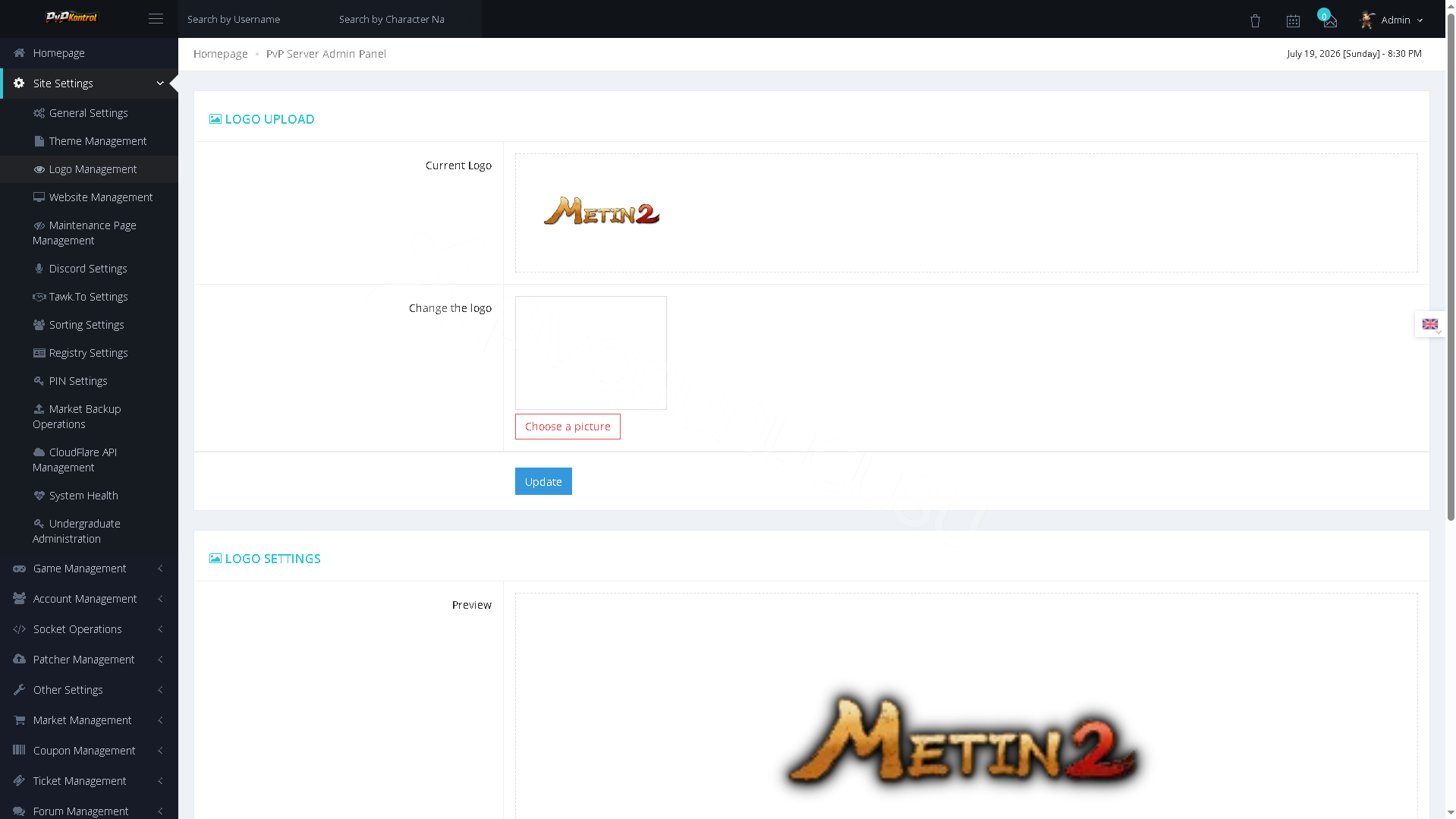This screenshot has width=1456, height=819.
Task: Click the Account Management users icon
Action: 19,598
